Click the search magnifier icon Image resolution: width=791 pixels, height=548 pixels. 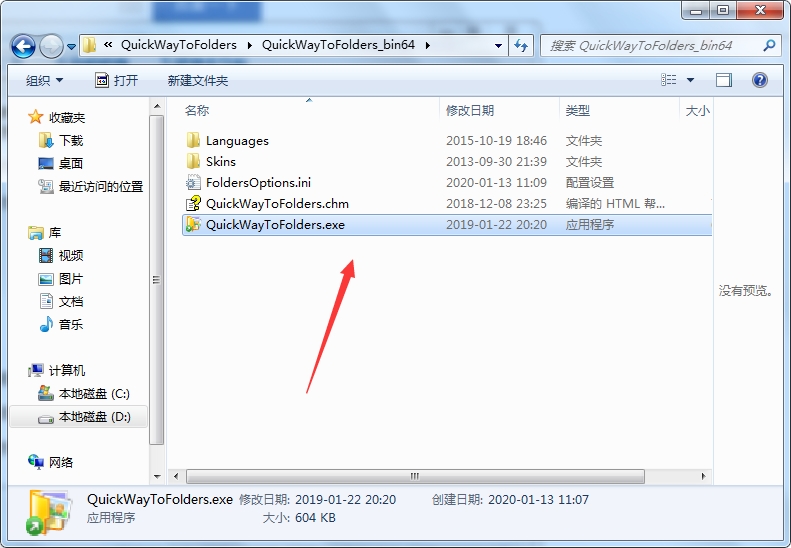[769, 46]
